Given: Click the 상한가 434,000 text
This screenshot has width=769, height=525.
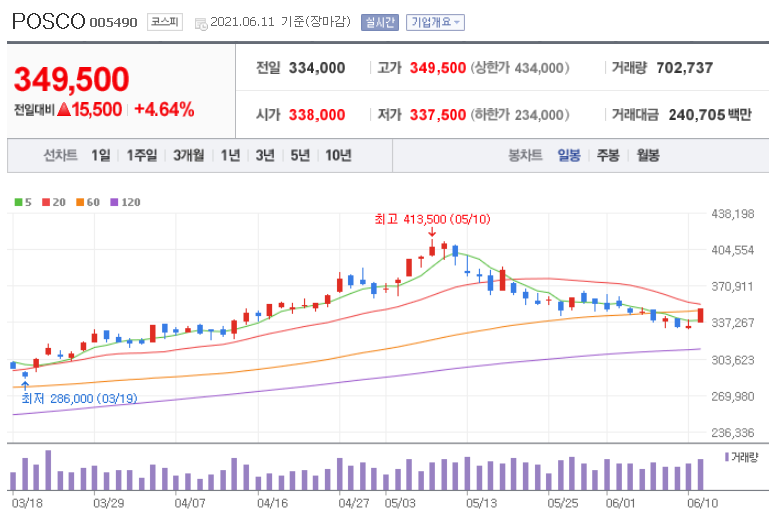Looking at the screenshot, I should [x=520, y=68].
